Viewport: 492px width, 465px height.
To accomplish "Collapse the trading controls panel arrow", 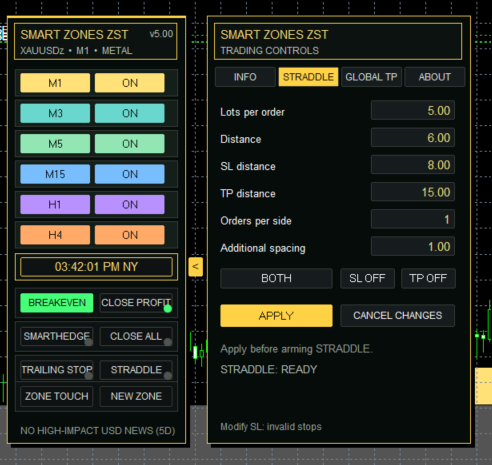I will 195,267.
